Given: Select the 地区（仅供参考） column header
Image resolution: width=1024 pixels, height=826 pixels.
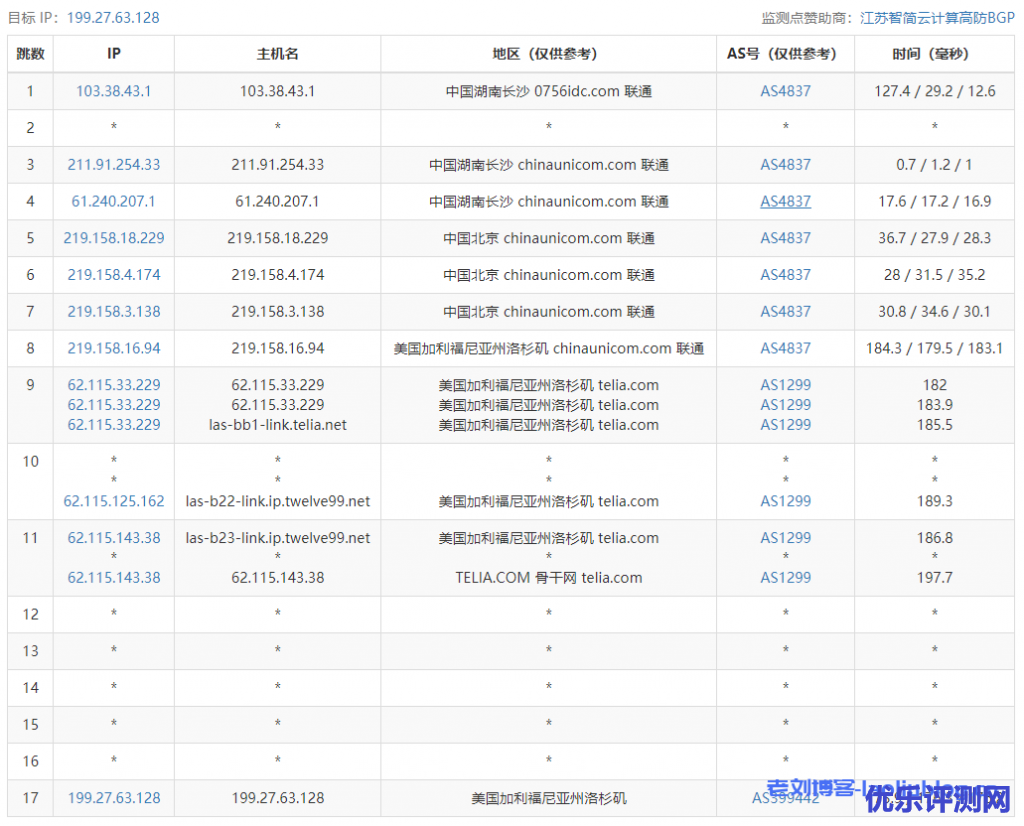Looking at the screenshot, I should (548, 54).
